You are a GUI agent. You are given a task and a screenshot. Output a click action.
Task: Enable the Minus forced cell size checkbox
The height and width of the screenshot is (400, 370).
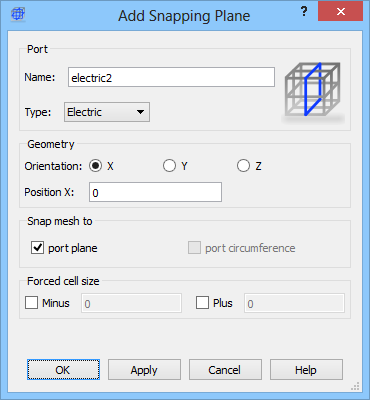pyautogui.click(x=31, y=303)
